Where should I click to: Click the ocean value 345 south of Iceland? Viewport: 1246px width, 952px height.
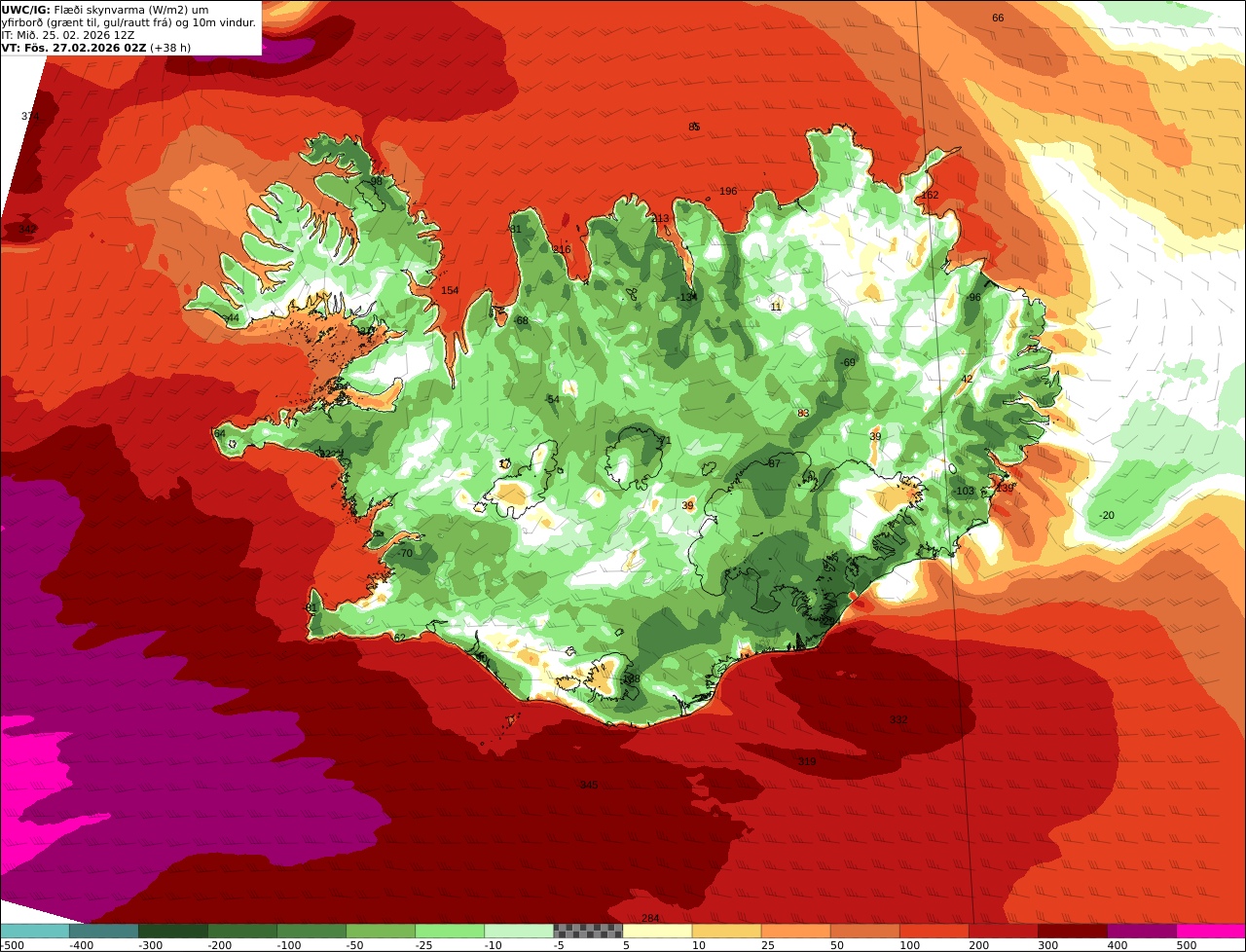coord(588,785)
